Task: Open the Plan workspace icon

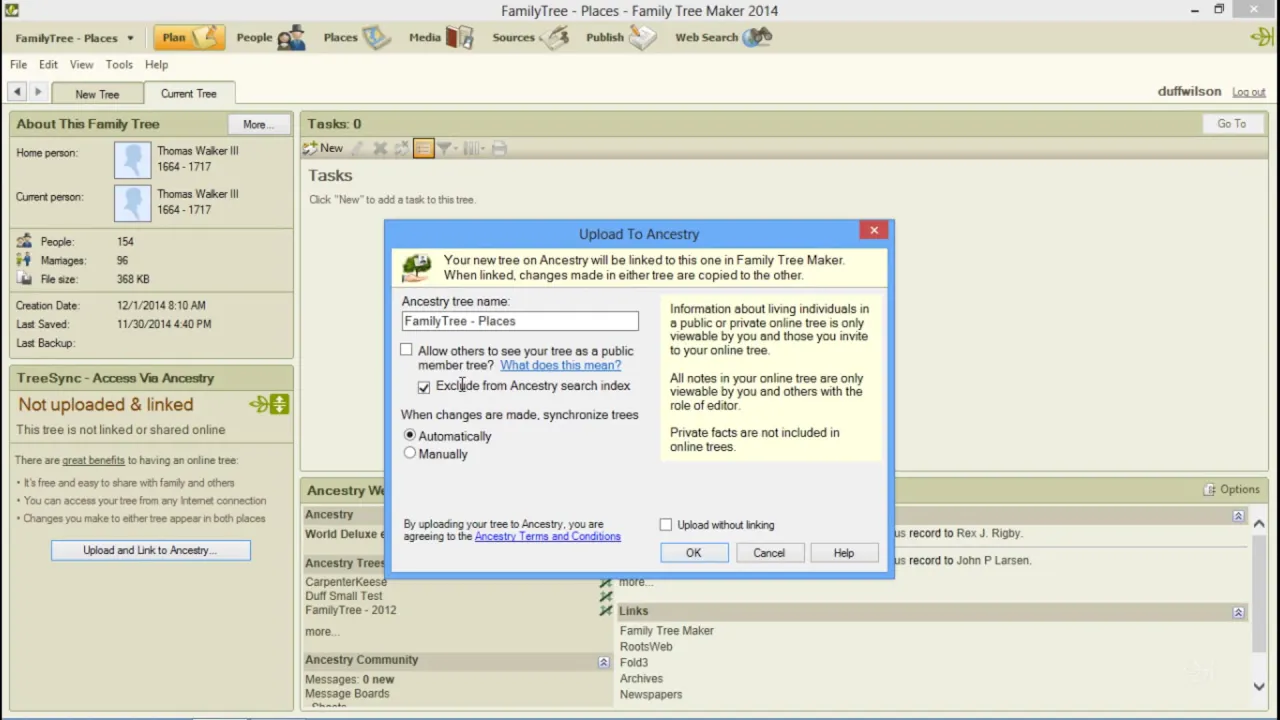Action: coord(189,38)
